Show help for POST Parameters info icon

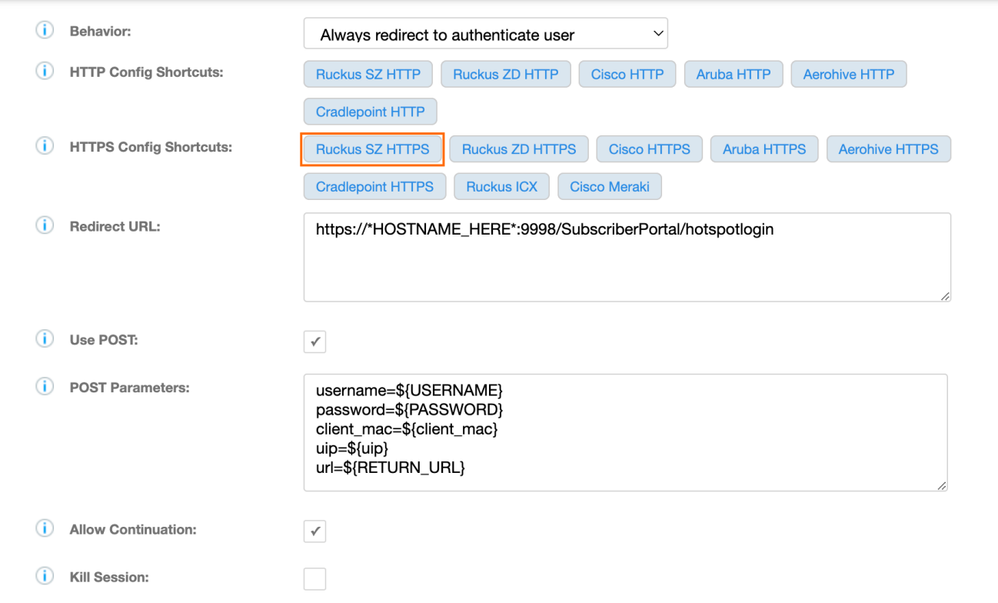click(45, 387)
